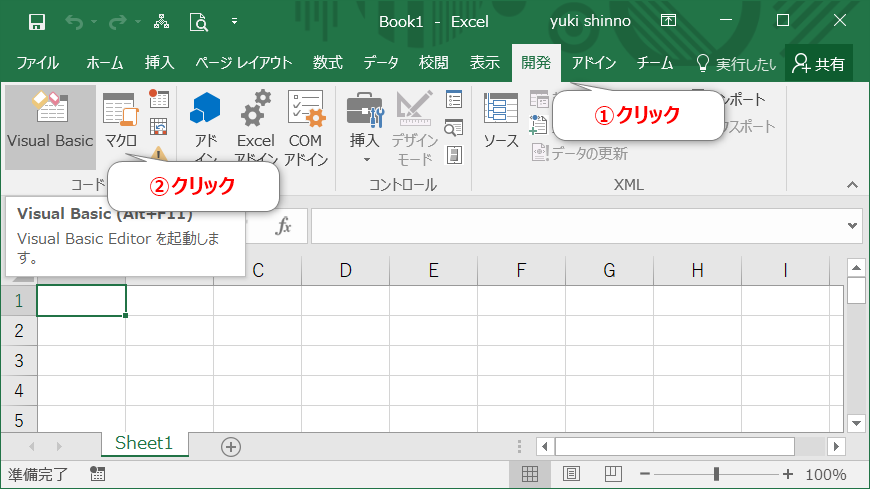
Task: Switch to the ホーム tab
Action: tap(104, 63)
